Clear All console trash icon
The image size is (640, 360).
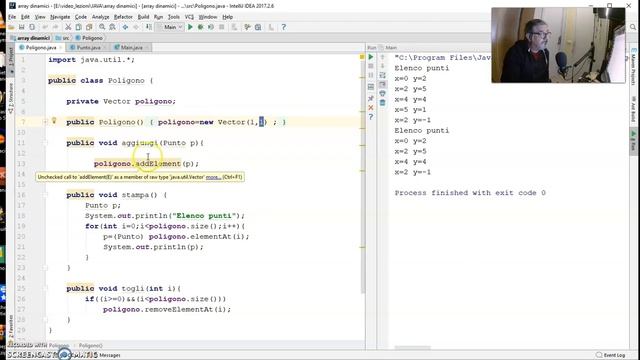coord(382,103)
